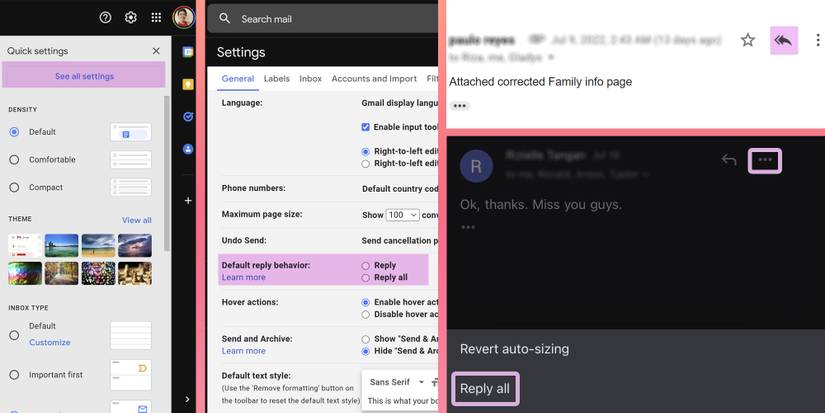Toggle the Enable input tools checkbox

[x=366, y=127]
